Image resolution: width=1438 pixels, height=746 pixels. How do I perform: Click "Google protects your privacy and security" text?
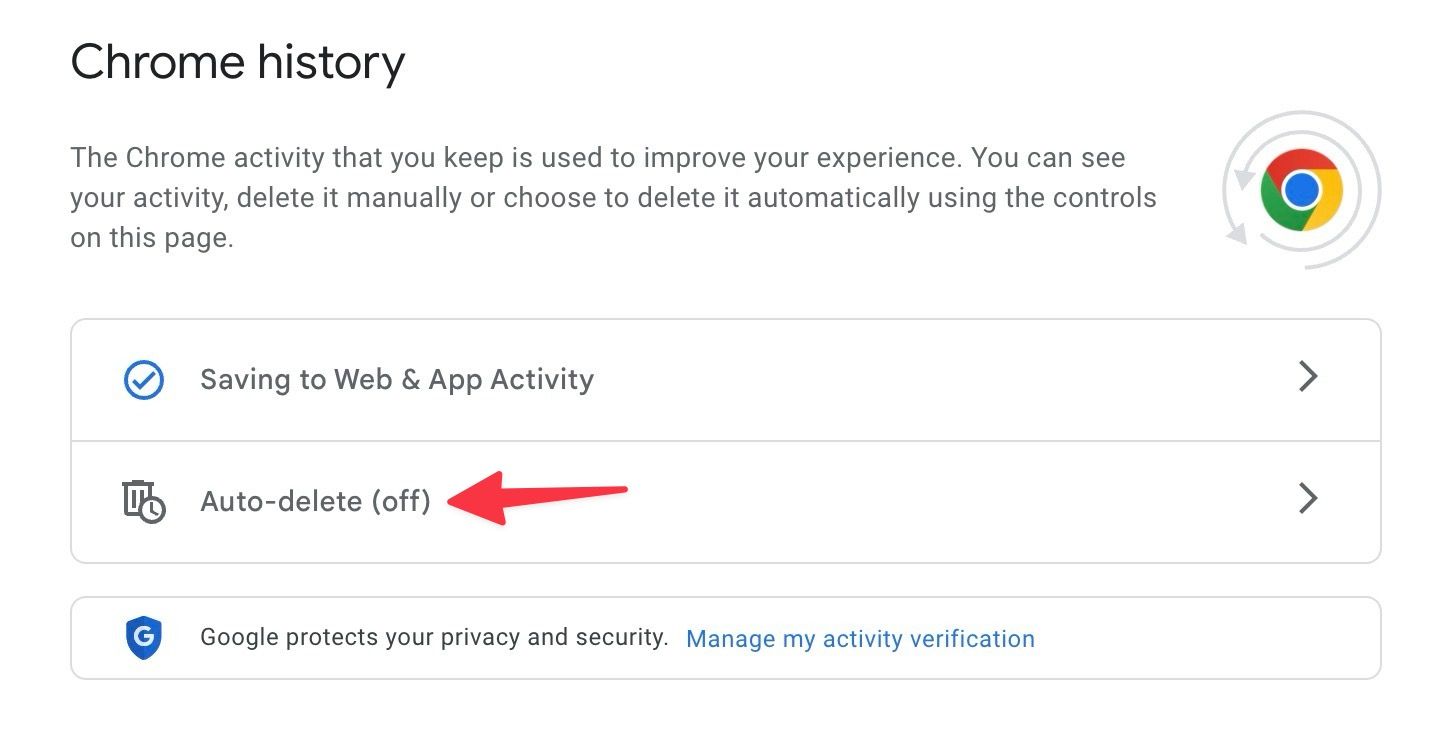coord(434,638)
